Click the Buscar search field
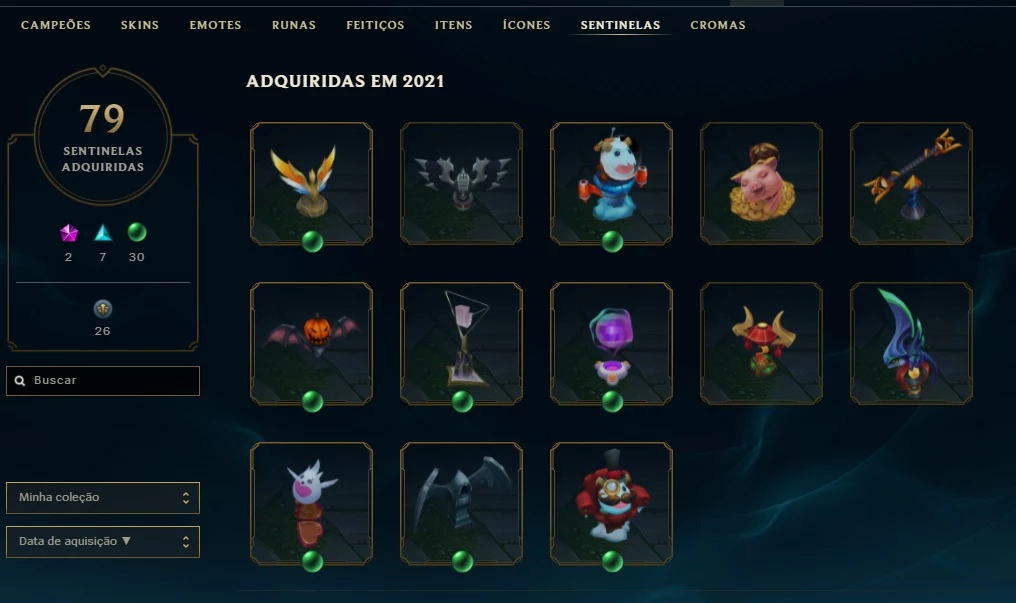 pos(103,381)
